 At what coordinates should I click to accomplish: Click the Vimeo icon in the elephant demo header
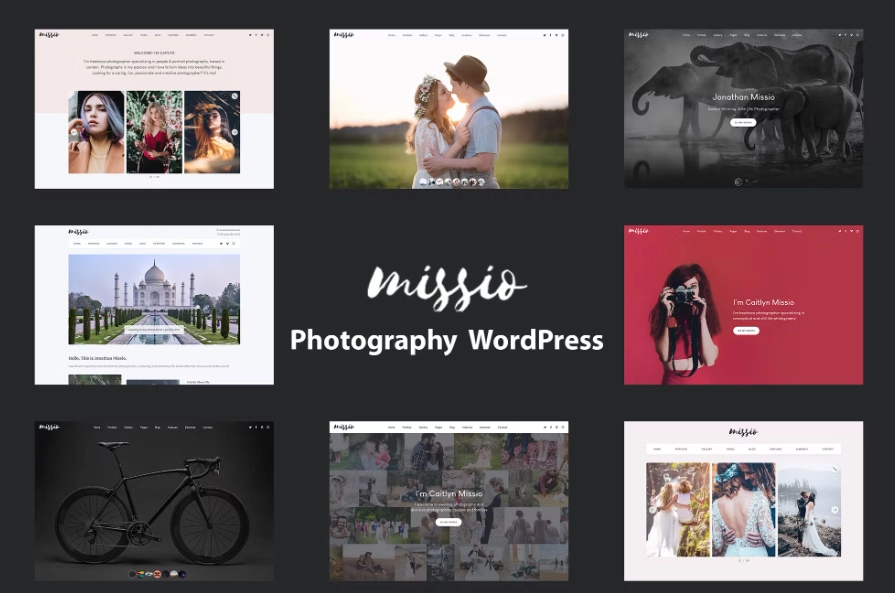[x=852, y=35]
